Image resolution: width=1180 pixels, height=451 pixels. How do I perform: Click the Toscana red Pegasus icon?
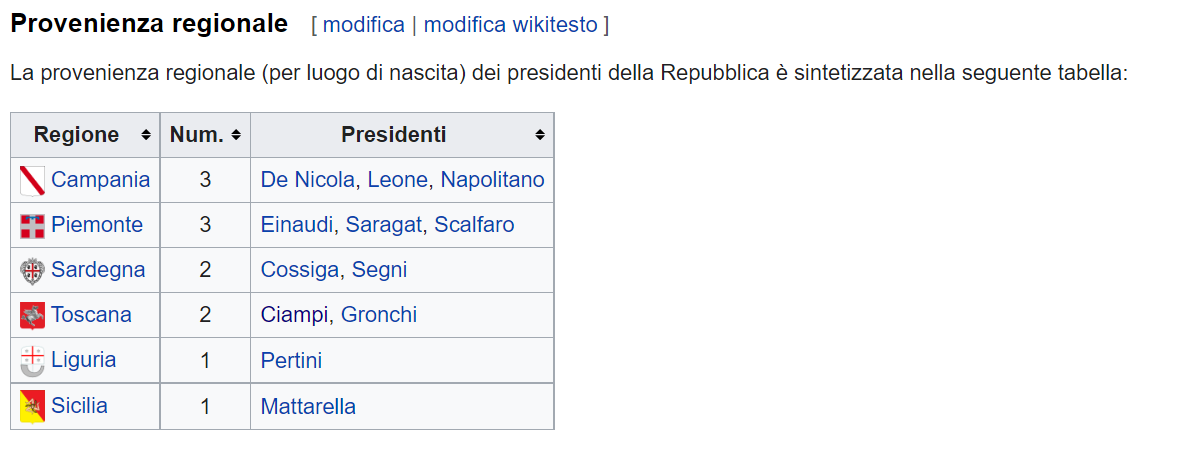pos(32,315)
